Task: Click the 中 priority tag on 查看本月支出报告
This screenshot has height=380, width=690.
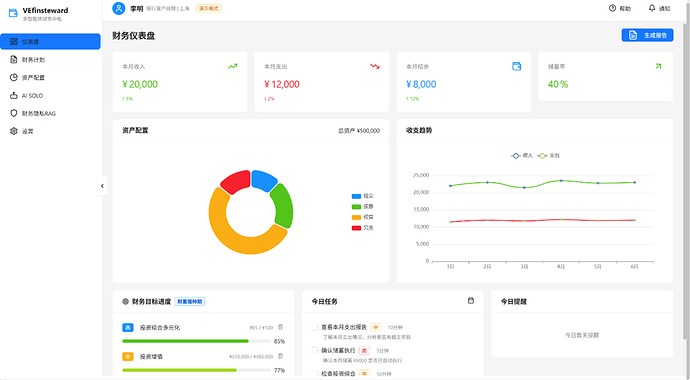Action: click(376, 327)
